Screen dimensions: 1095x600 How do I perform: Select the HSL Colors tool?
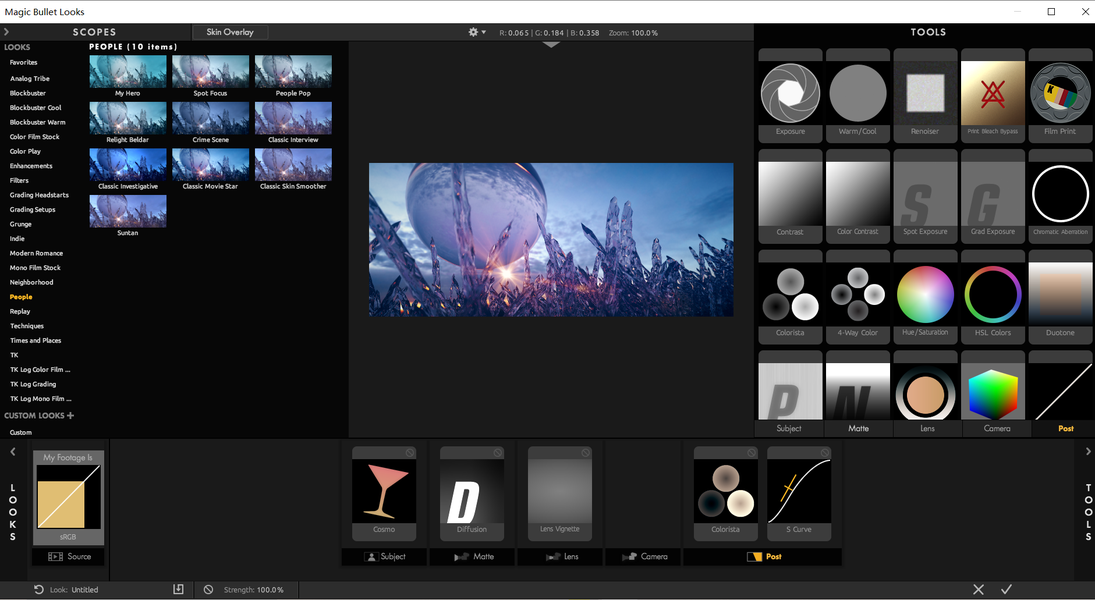tap(992, 297)
